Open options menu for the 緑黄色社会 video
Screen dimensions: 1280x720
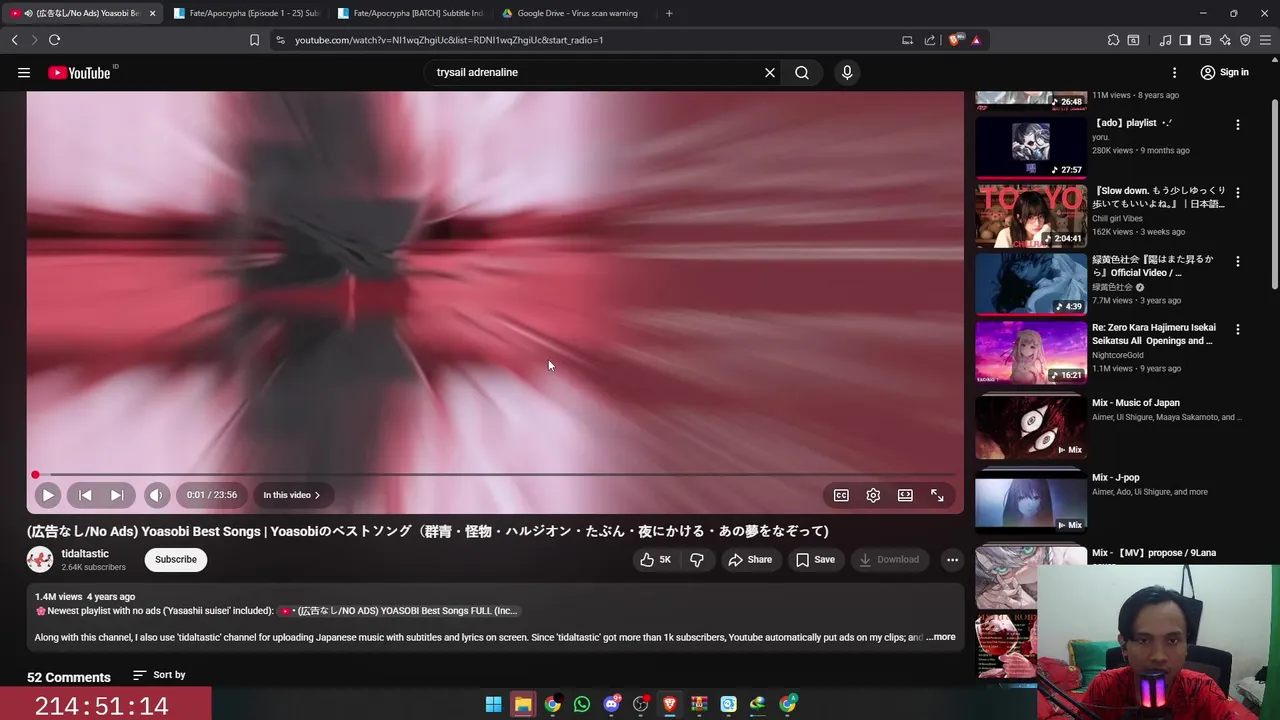[x=1238, y=261]
